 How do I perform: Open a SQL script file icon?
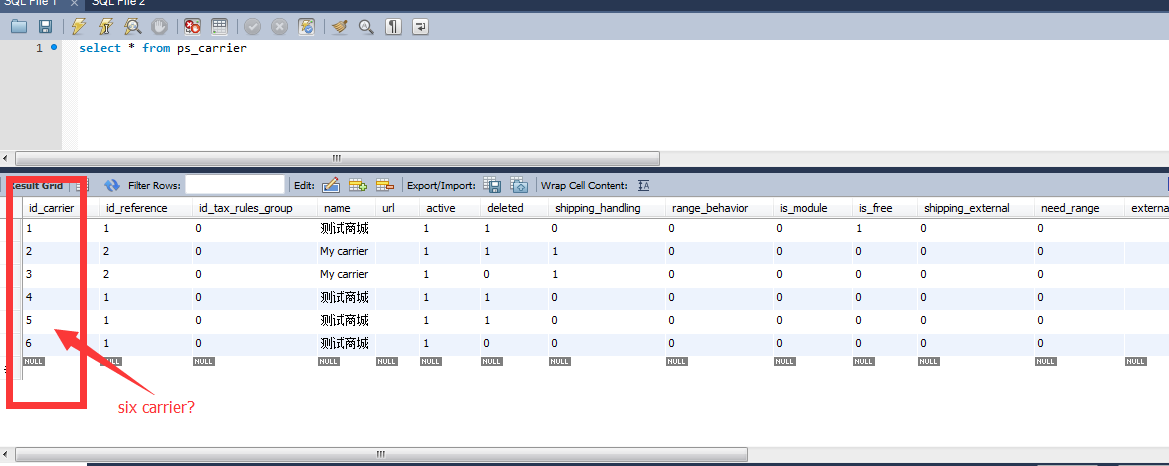[x=19, y=27]
